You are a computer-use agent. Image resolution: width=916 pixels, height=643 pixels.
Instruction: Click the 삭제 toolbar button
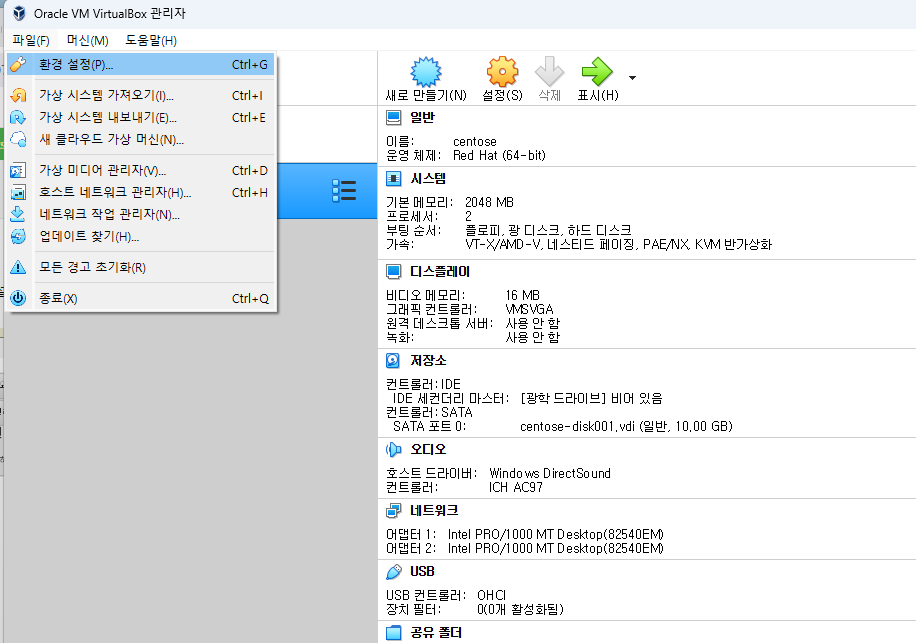(x=549, y=79)
